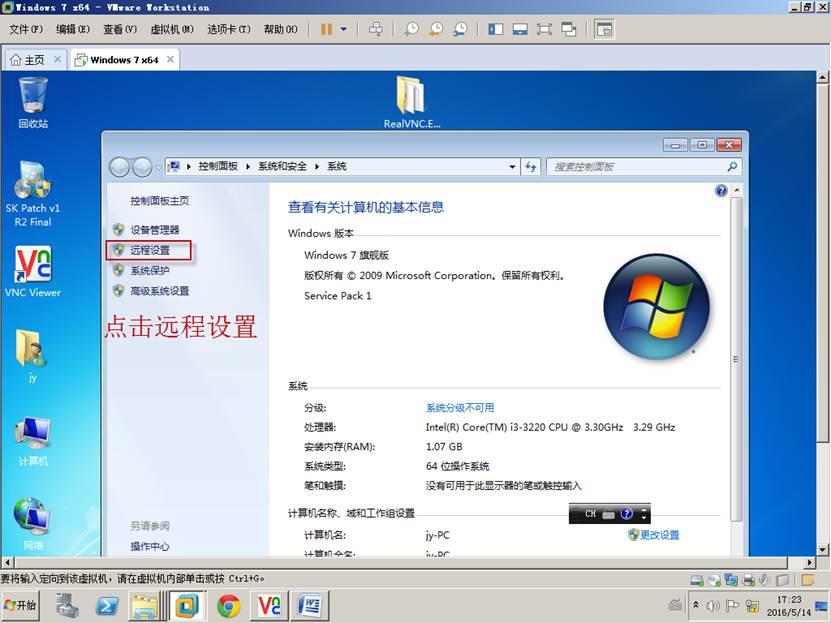Open the 选项卡(T) menu
Image resolution: width=831 pixels, height=623 pixels.
[228, 29]
